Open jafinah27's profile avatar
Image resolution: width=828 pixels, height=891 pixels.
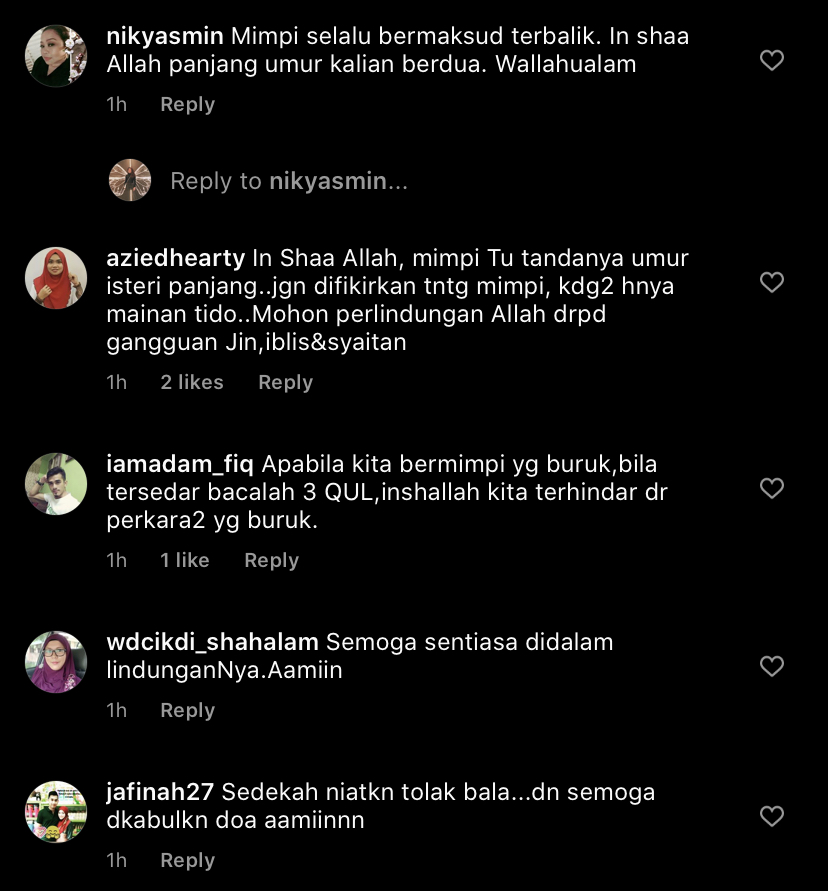pos(56,812)
